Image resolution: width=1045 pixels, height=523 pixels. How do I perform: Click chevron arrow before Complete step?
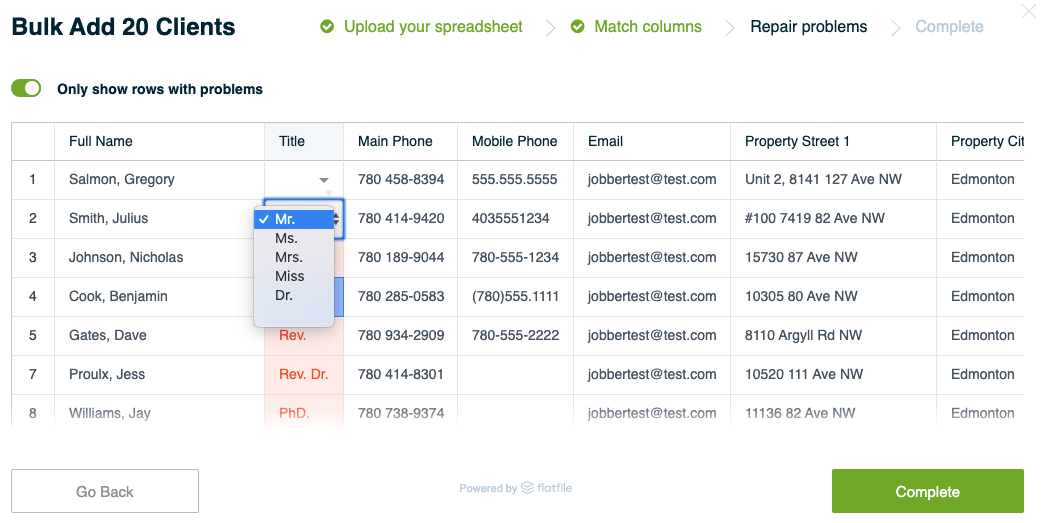coord(896,27)
